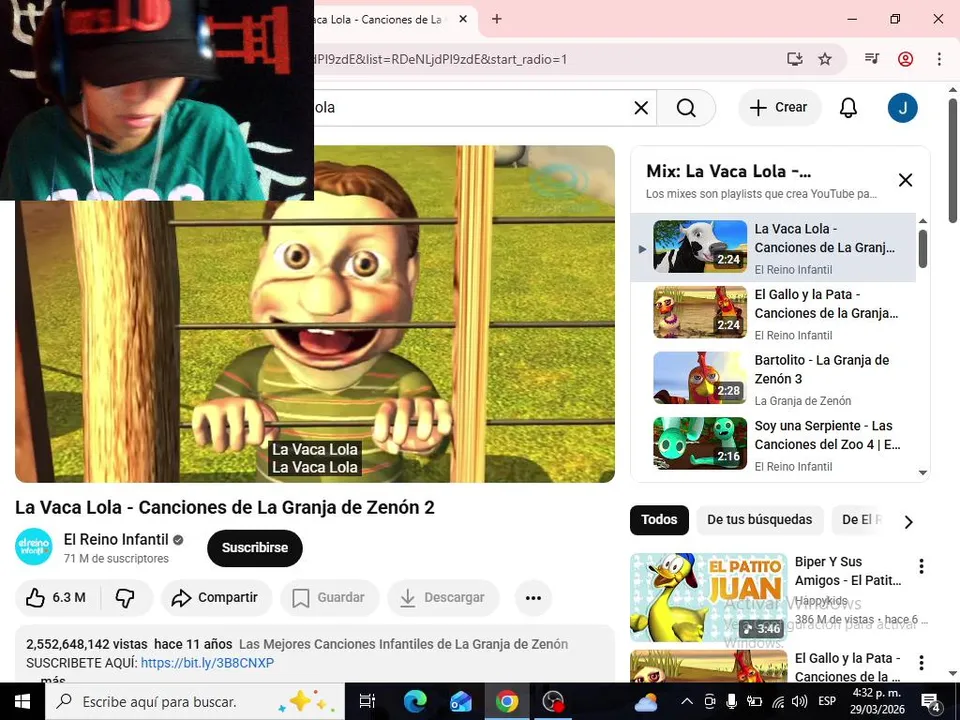Open weather widget on taskbar

(645, 702)
